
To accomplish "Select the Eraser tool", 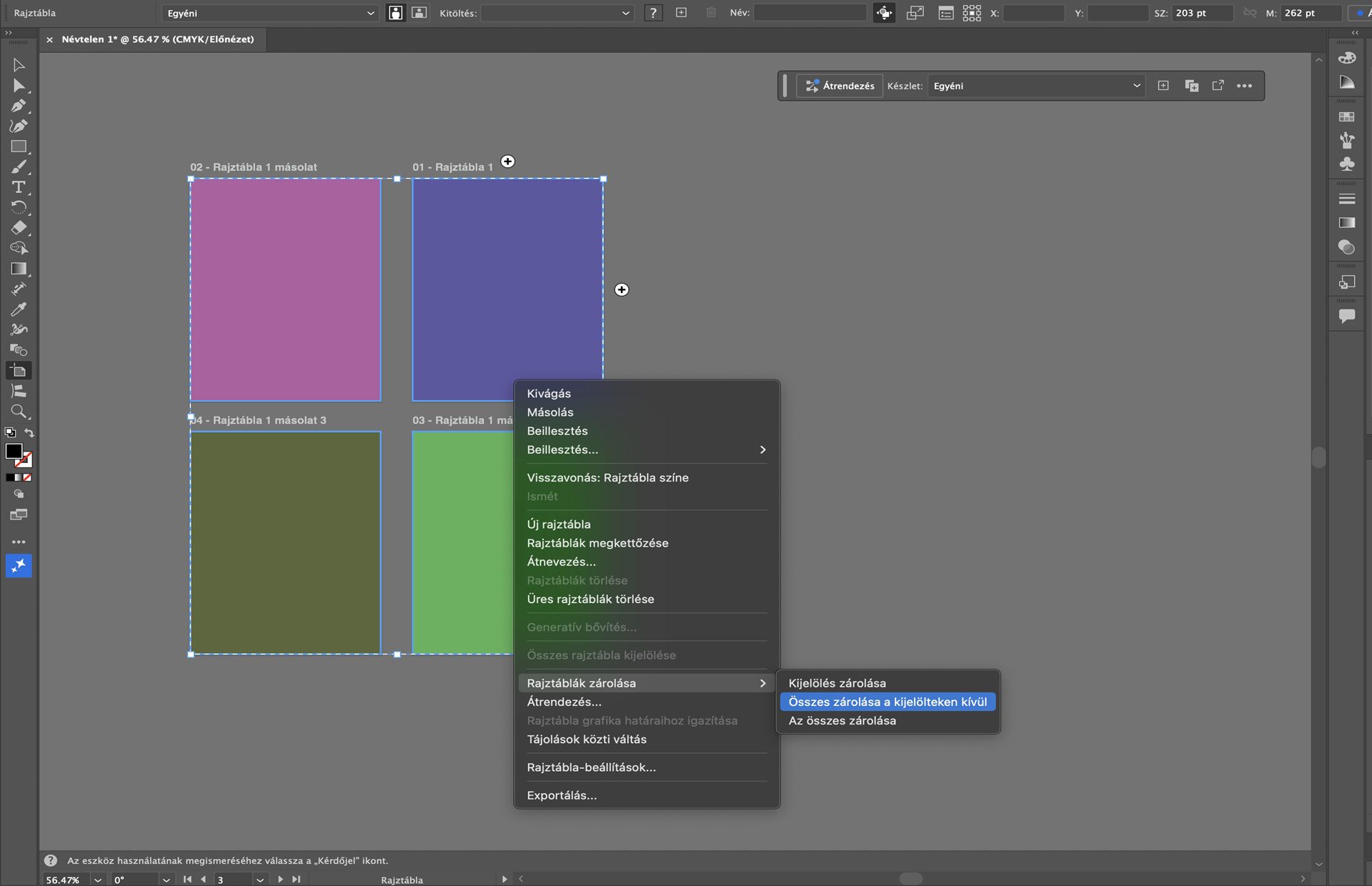I will [19, 228].
